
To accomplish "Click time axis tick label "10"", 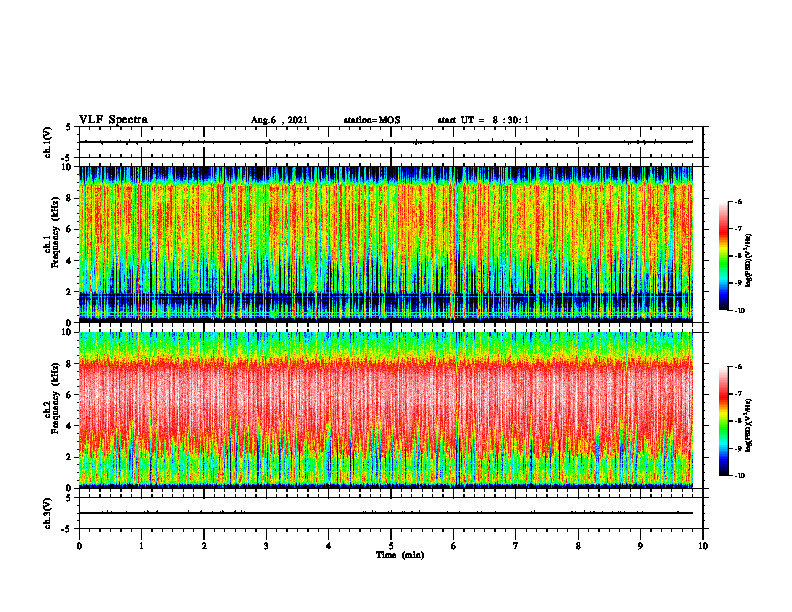I will [x=703, y=546].
